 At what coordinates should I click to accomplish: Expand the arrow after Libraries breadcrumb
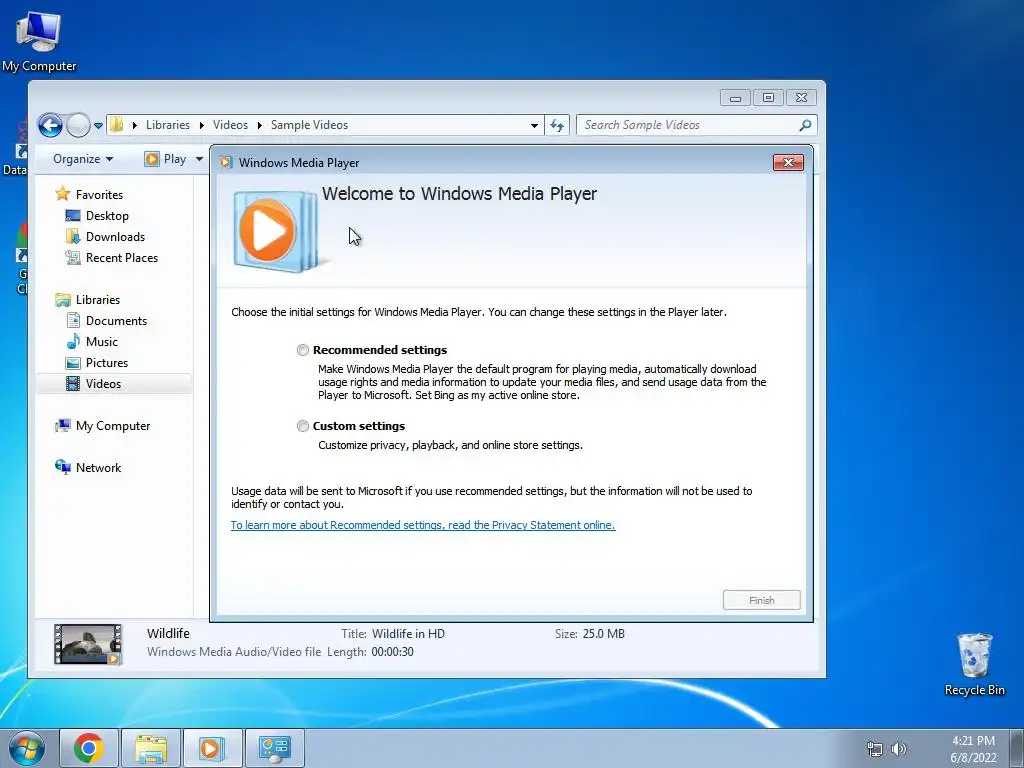201,125
